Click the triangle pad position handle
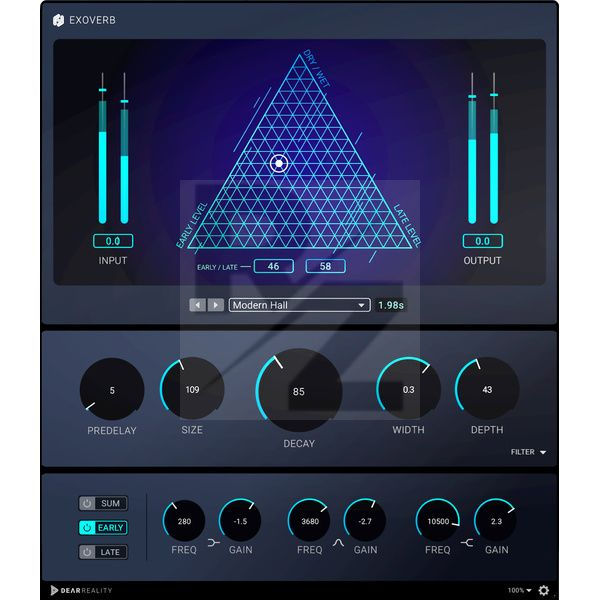Image resolution: width=600 pixels, height=600 pixels. 279,163
